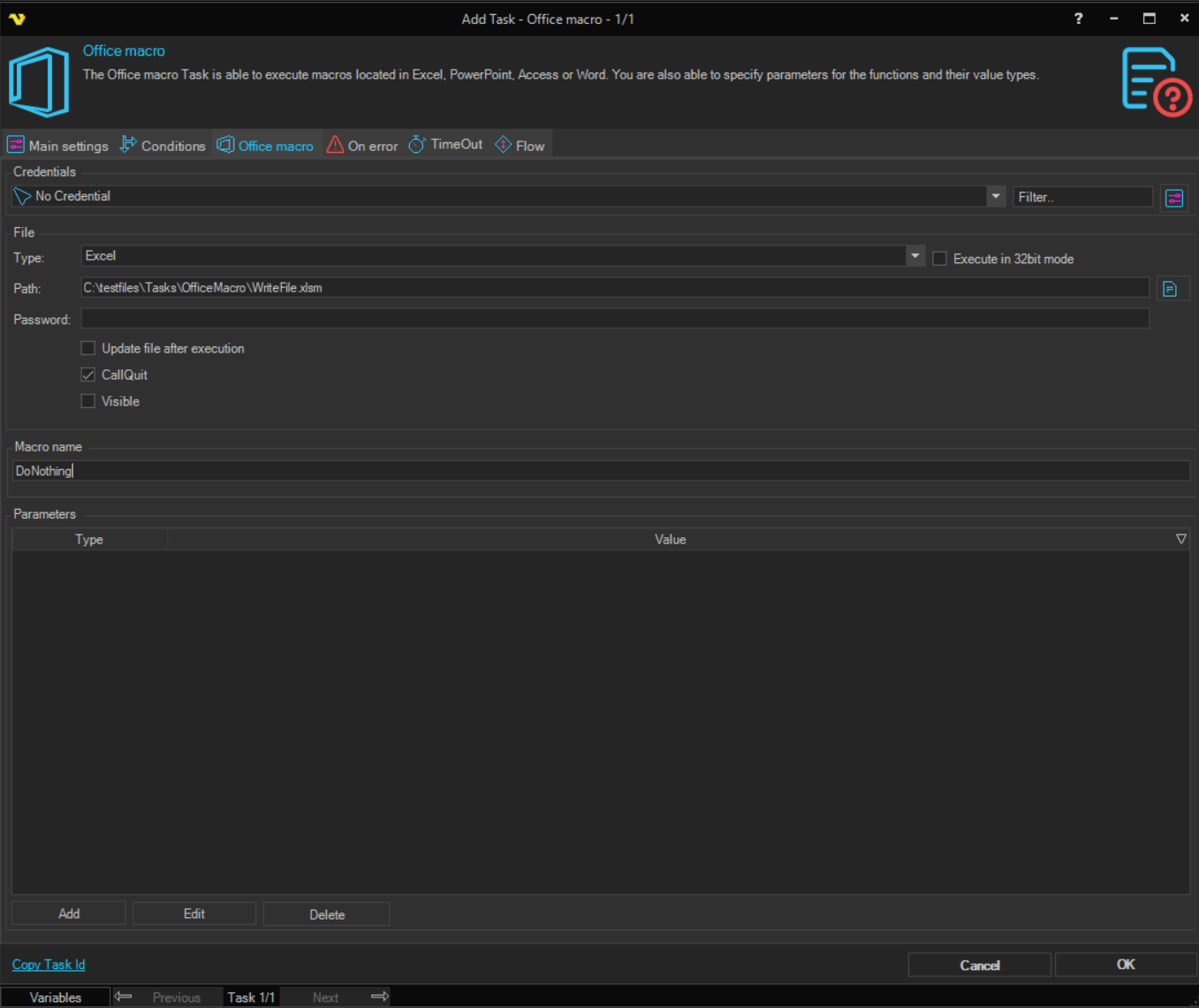Click the help document icon at top right

[1155, 81]
